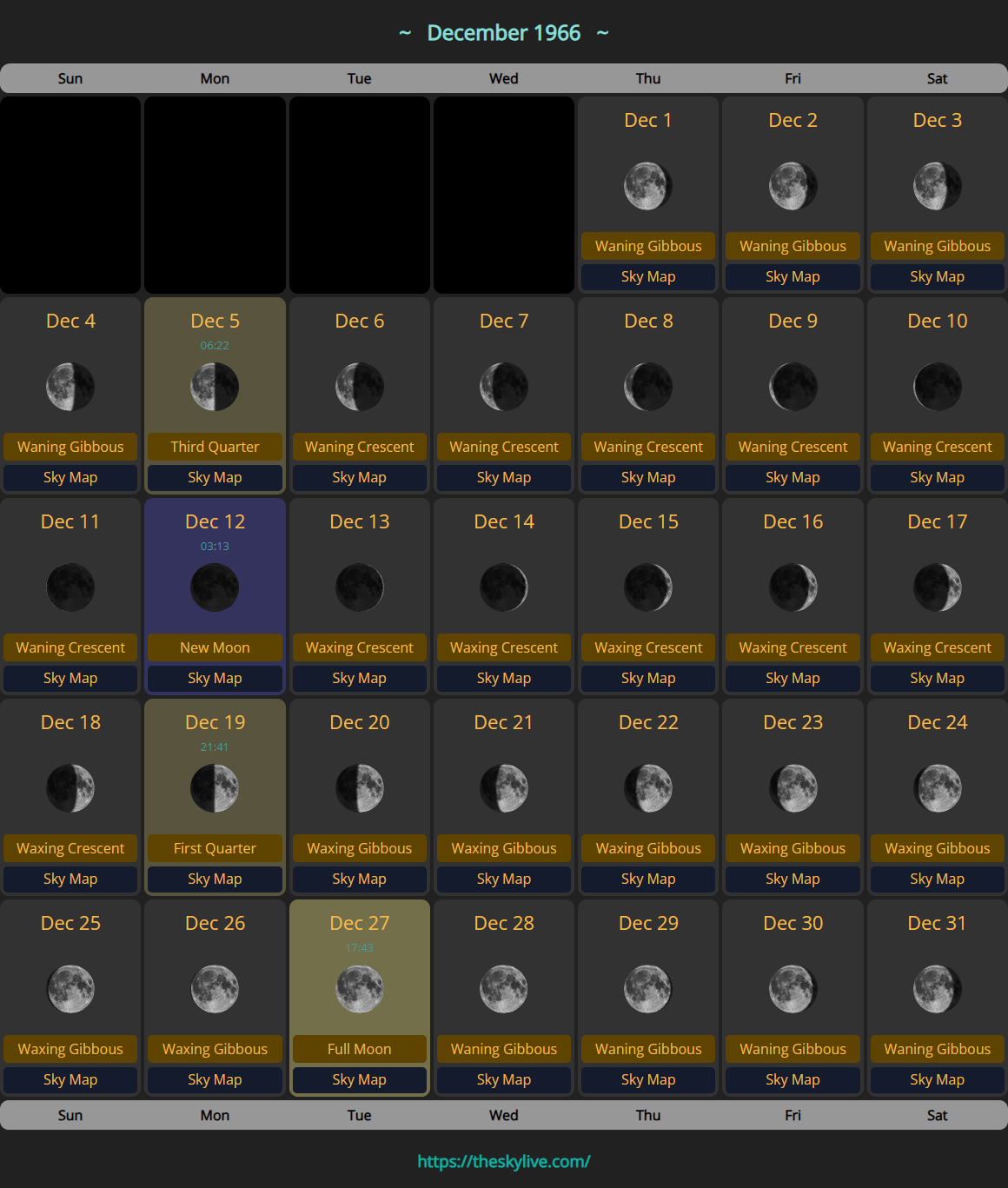Viewport: 1008px width, 1188px height.
Task: Click the Dec 24 moon image
Action: [938, 788]
